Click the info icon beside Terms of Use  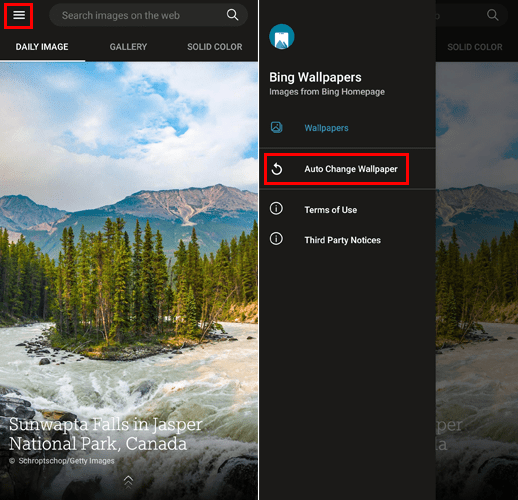click(276, 209)
